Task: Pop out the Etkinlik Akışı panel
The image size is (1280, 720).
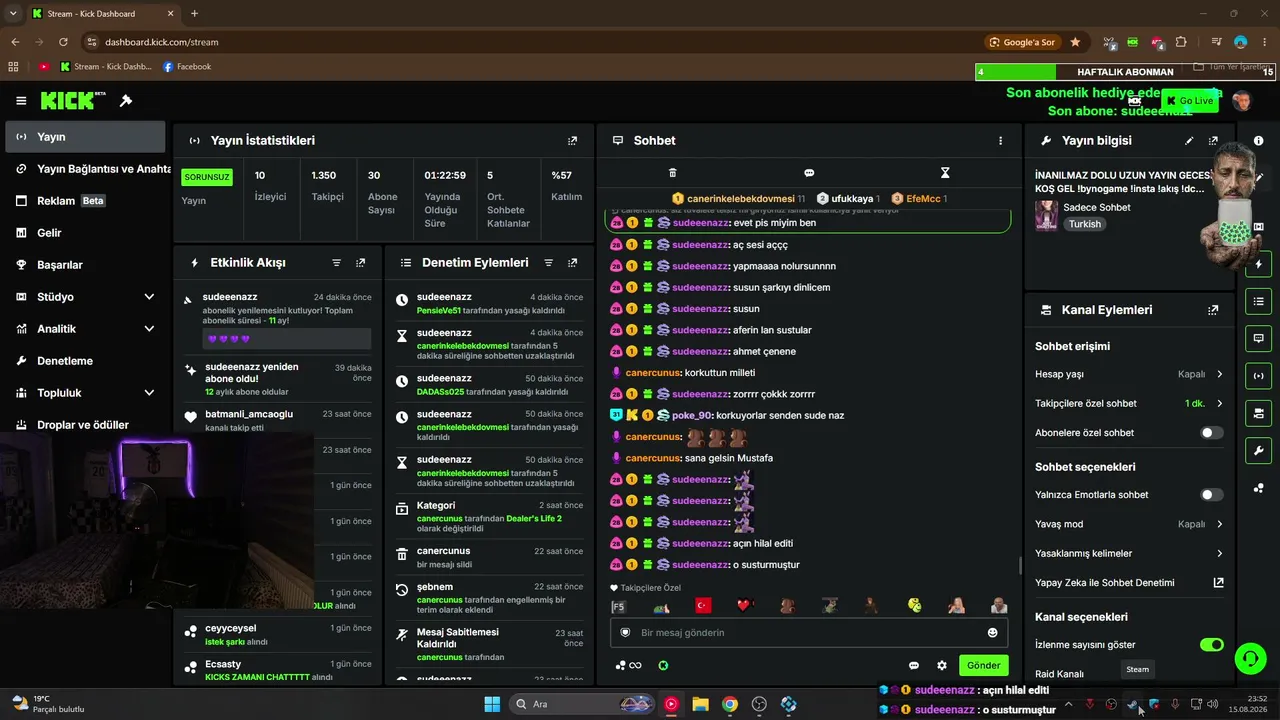Action: 360,263
